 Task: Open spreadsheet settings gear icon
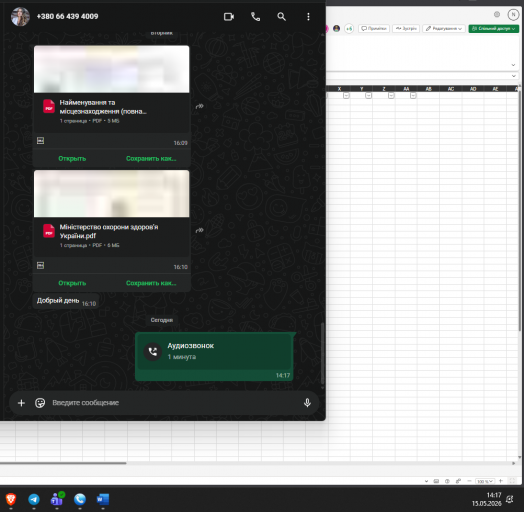pos(497,14)
